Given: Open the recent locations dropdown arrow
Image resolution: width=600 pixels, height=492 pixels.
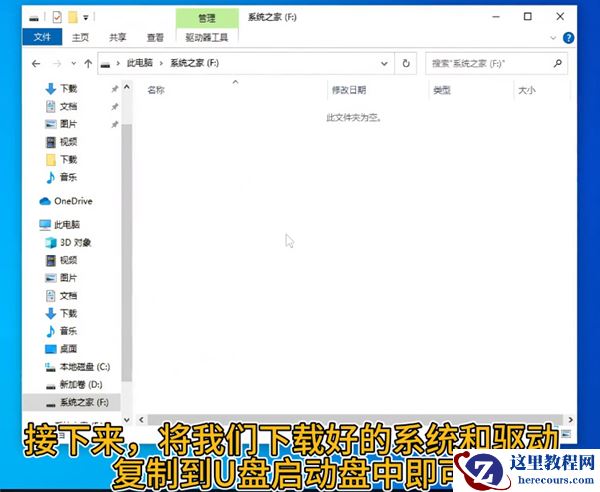Looking at the screenshot, I should pyautogui.click(x=73, y=64).
